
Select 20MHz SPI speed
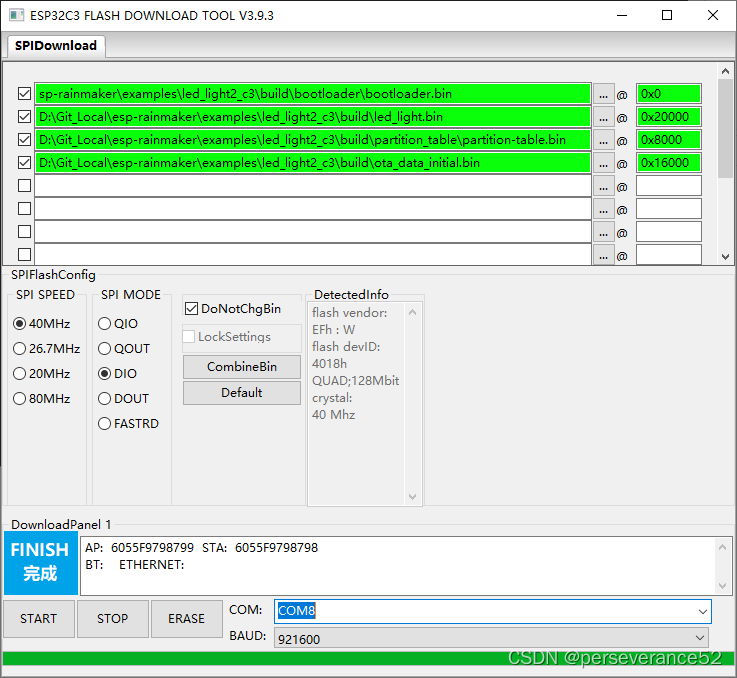click(41, 373)
